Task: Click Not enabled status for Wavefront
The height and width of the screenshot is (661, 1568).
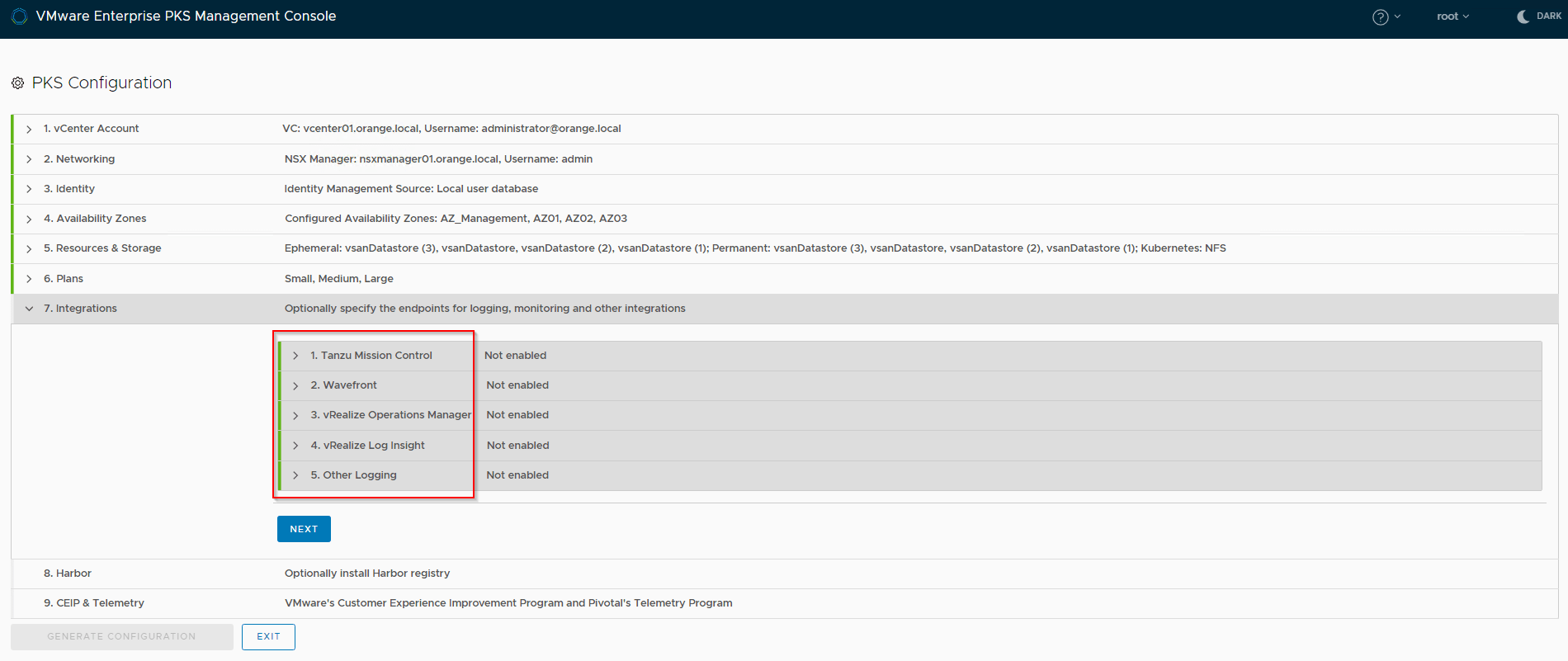Action: click(x=517, y=385)
